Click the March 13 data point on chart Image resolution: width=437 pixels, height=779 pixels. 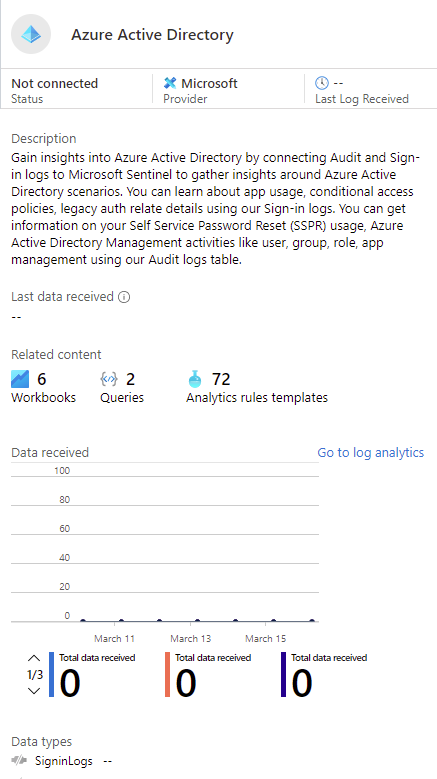197,621
